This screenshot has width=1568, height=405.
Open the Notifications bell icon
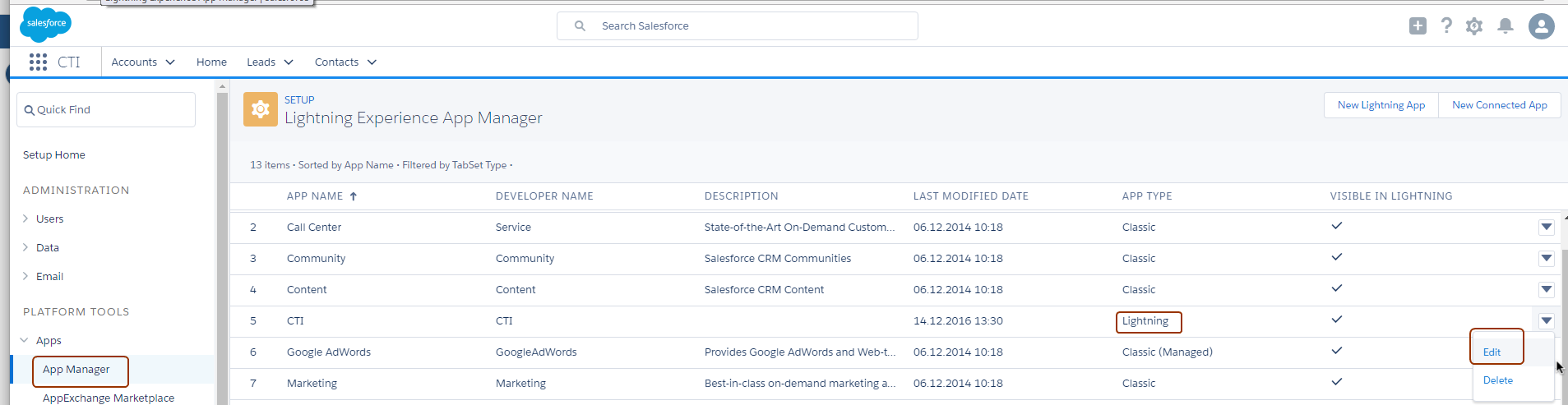(x=1506, y=26)
